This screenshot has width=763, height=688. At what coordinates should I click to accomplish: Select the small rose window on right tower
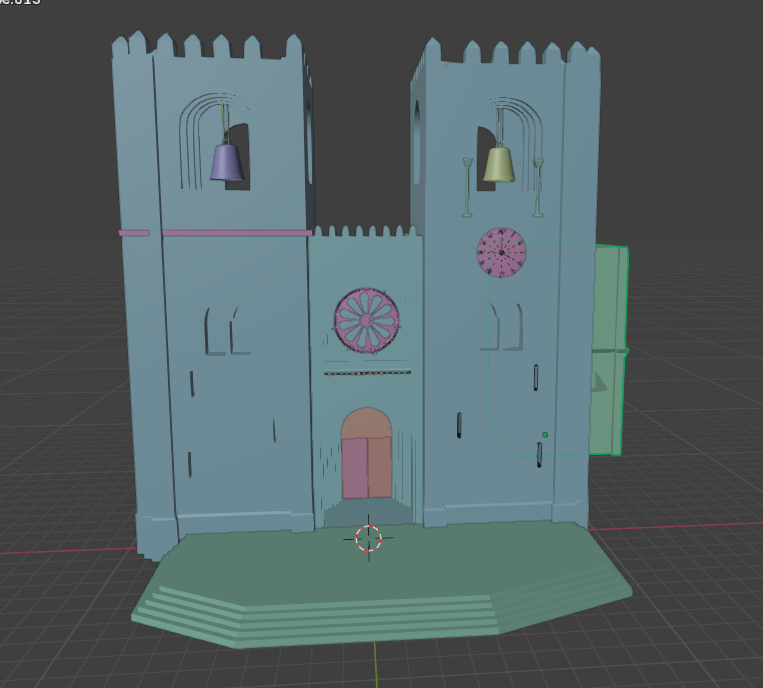501,252
